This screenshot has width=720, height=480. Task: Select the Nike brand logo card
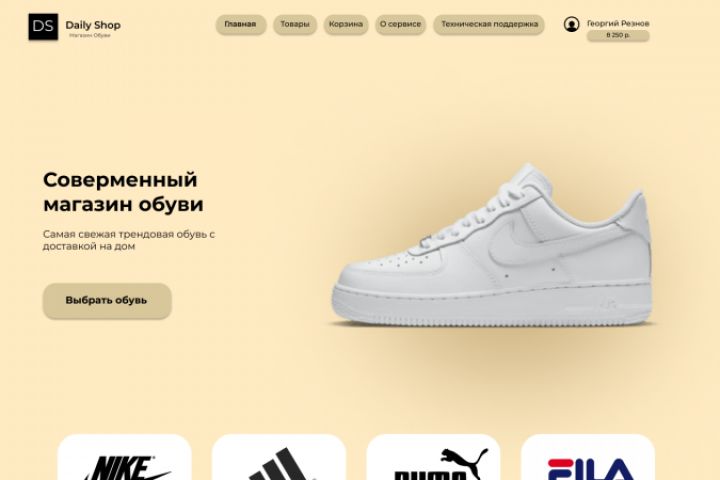(124, 457)
